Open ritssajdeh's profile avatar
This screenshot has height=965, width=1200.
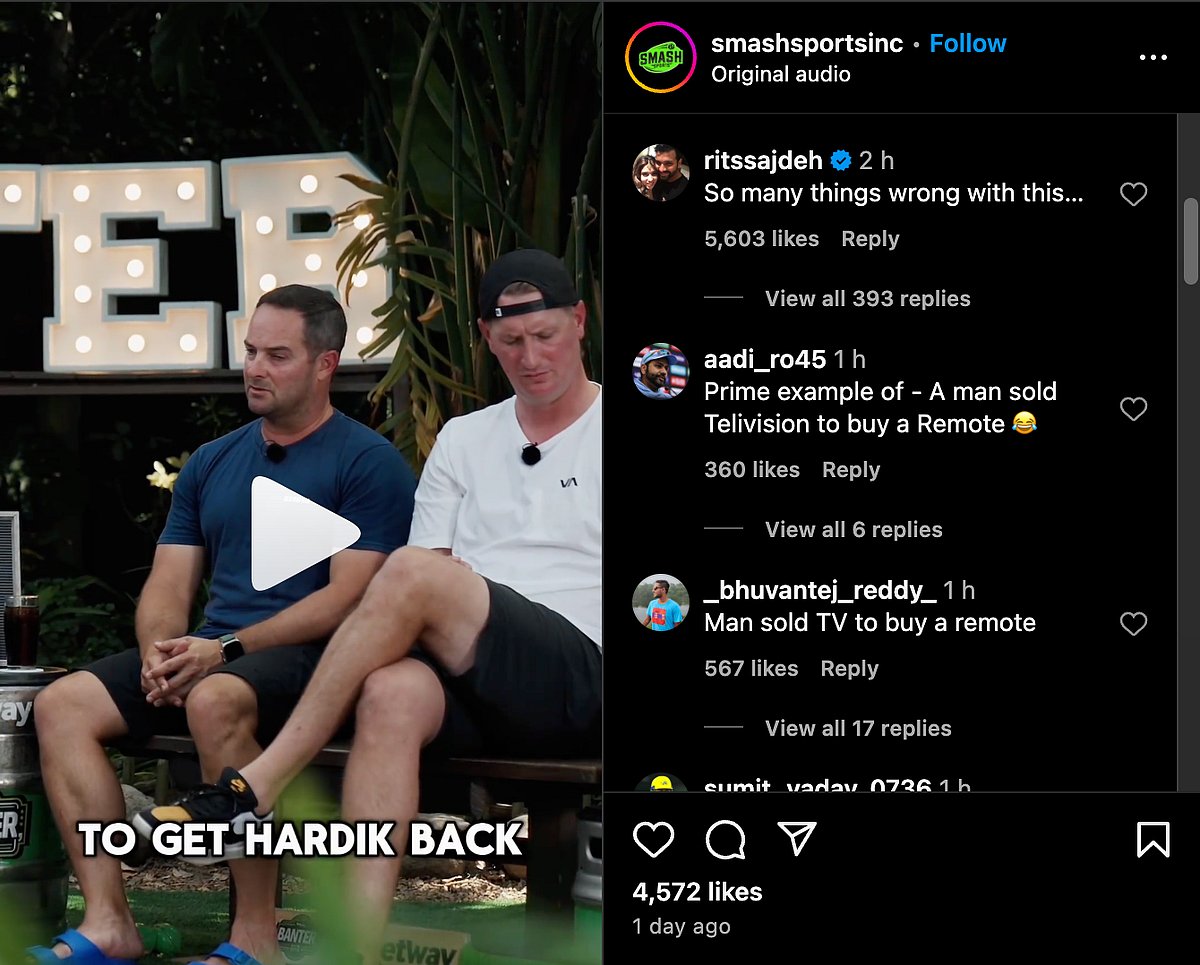point(661,173)
